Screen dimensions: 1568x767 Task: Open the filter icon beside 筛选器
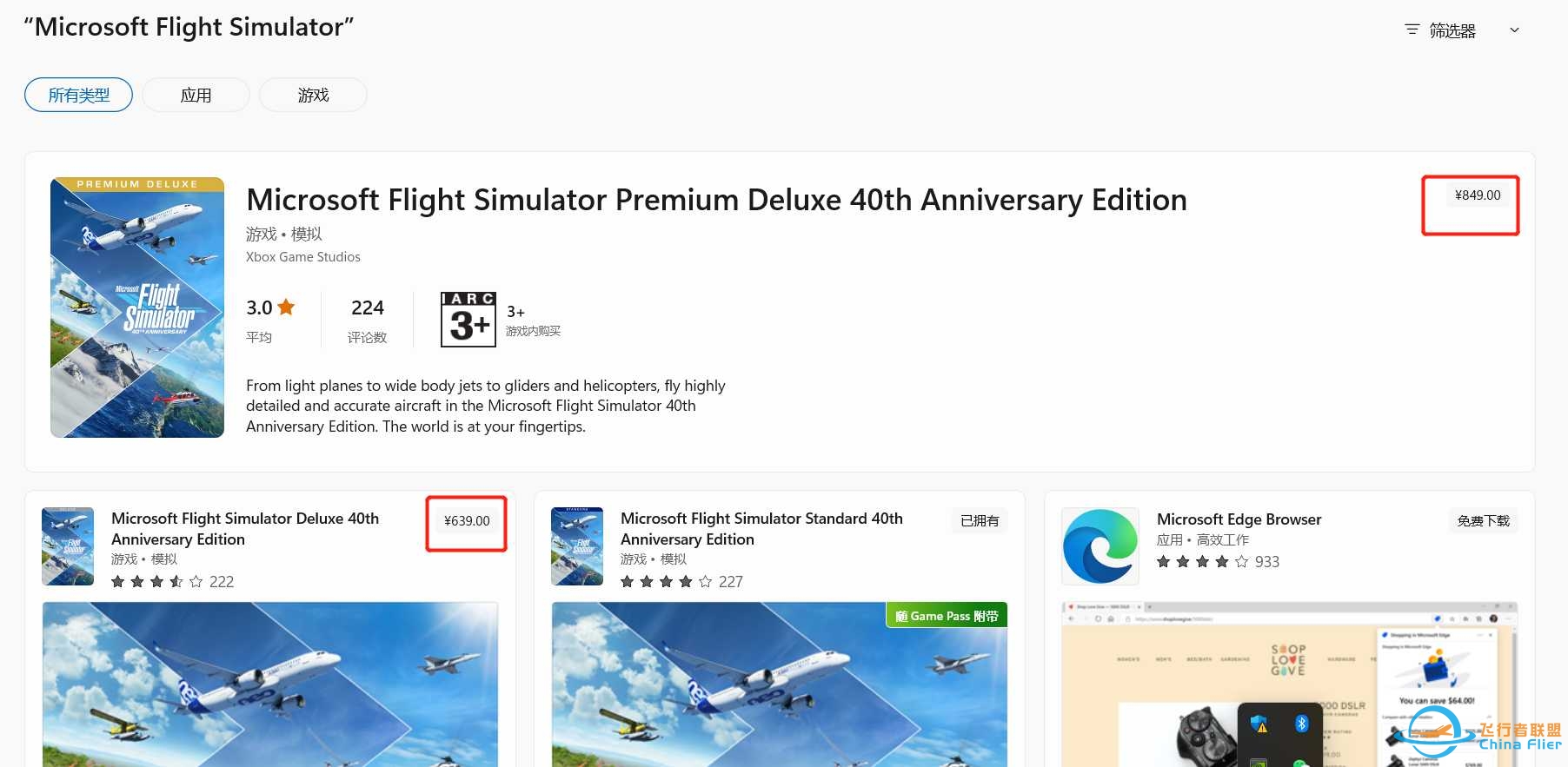click(x=1412, y=30)
